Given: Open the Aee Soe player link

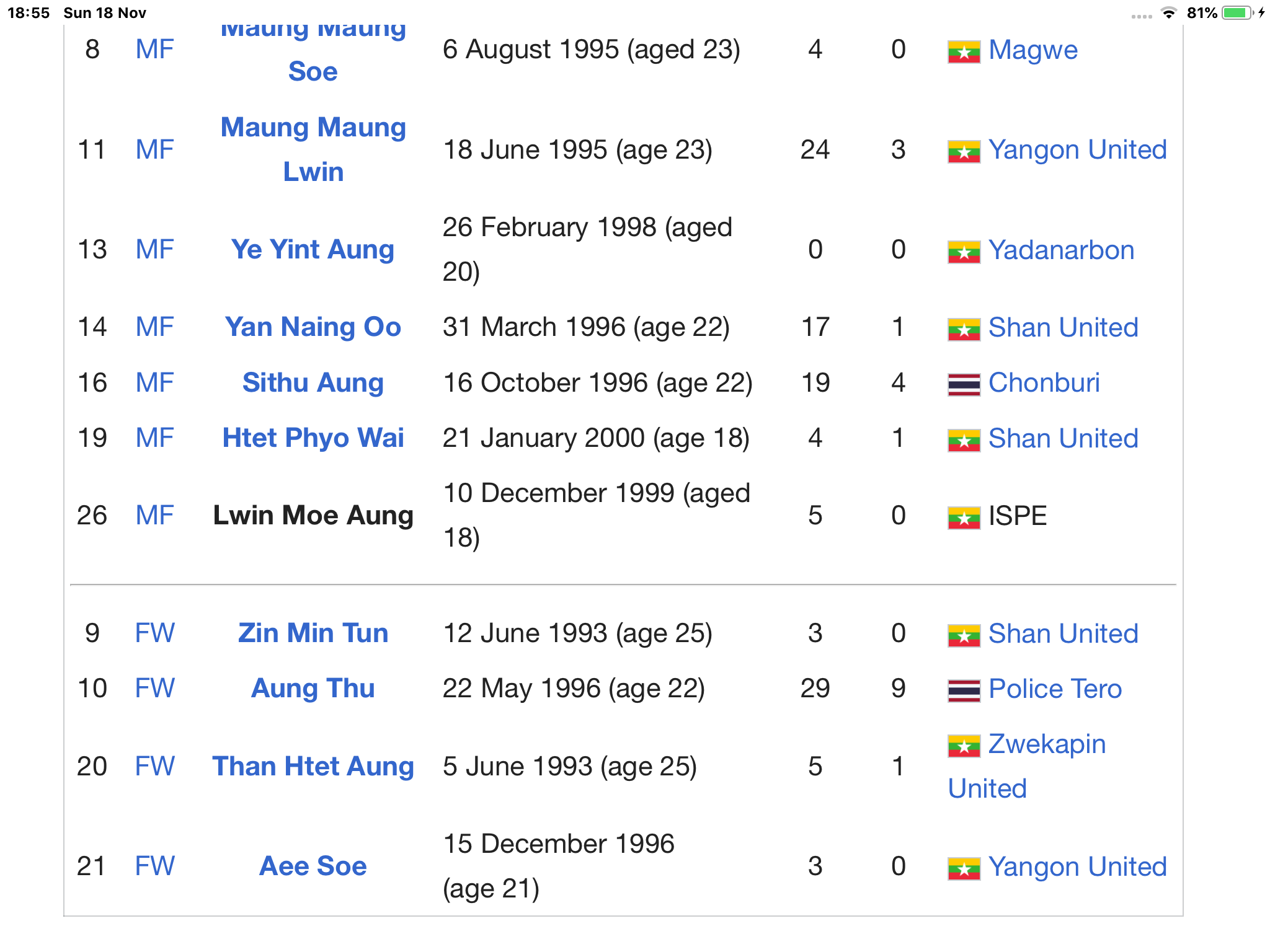Looking at the screenshot, I should coord(313,866).
